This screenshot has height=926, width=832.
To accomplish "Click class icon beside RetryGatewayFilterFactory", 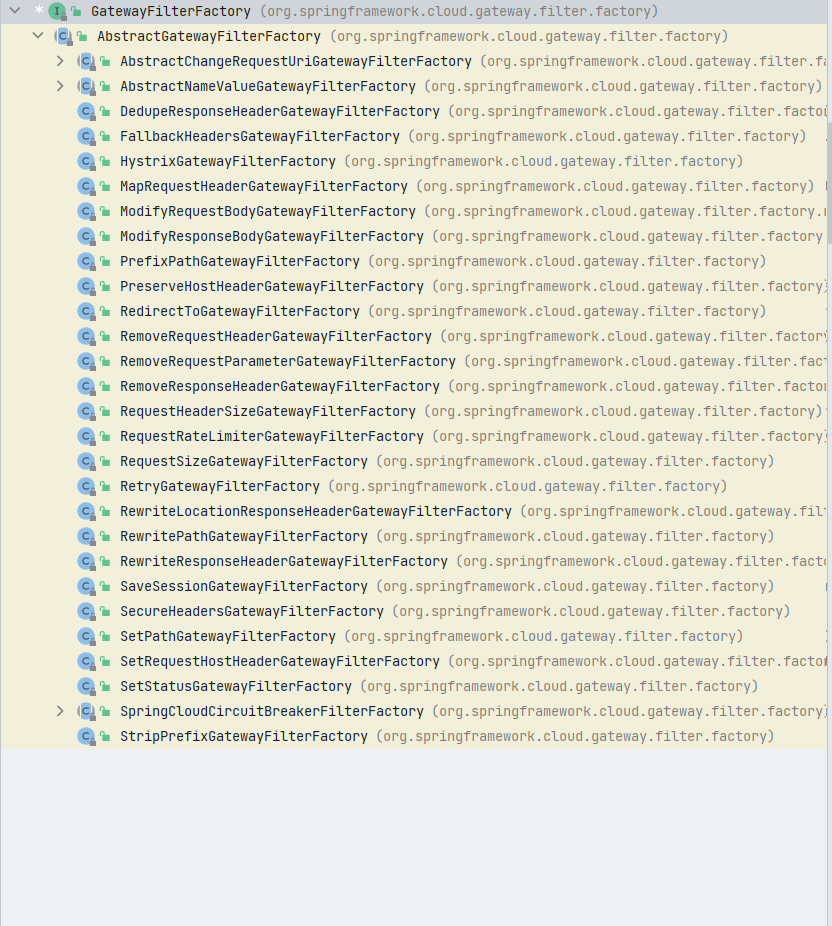I will pyautogui.click(x=87, y=486).
